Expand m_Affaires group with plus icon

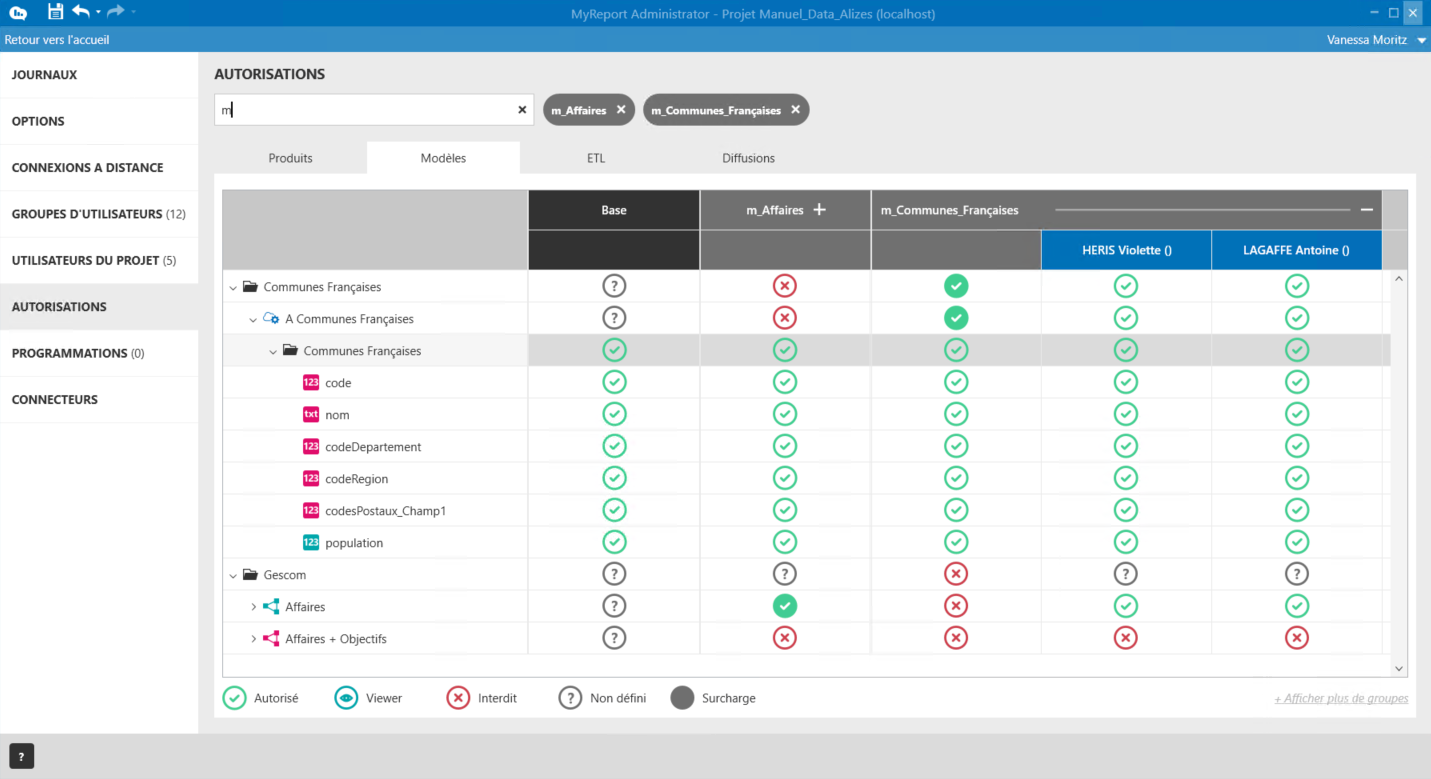(x=819, y=210)
